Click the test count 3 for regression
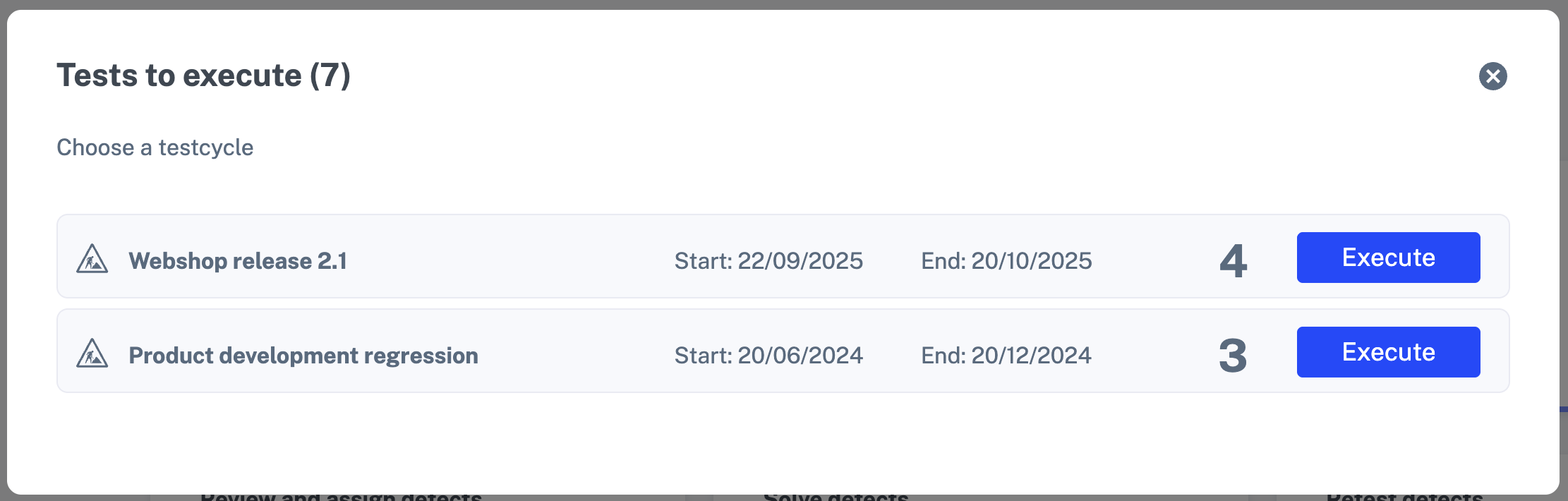The height and width of the screenshot is (501, 1568). click(1233, 356)
